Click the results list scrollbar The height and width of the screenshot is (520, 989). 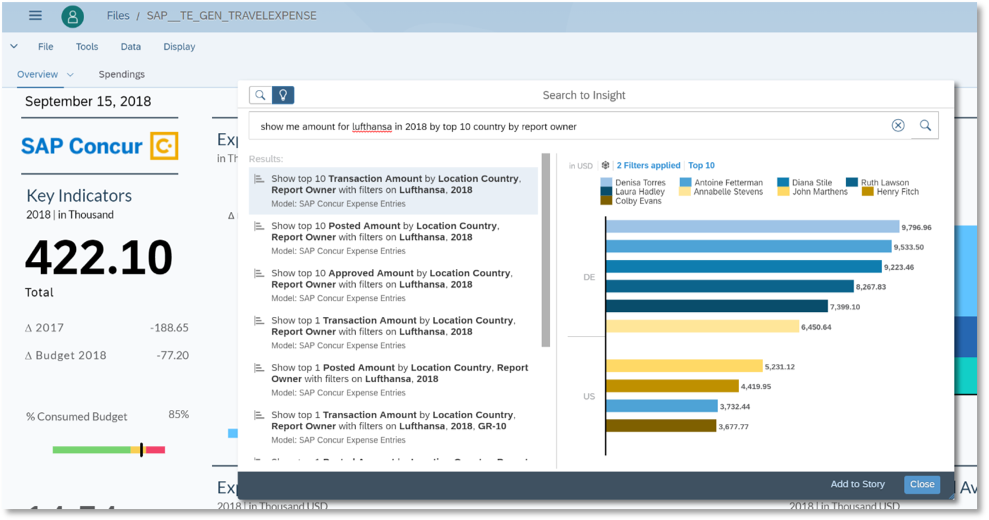pos(546,250)
